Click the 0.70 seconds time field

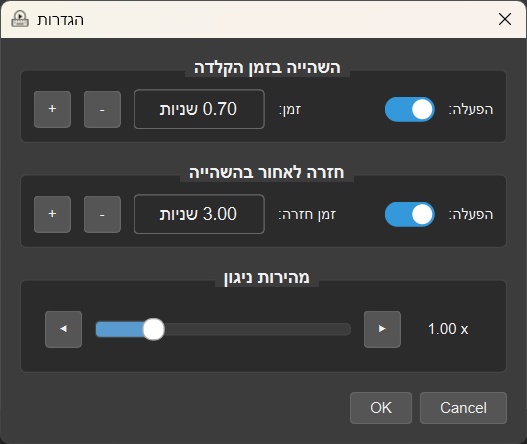pos(199,109)
